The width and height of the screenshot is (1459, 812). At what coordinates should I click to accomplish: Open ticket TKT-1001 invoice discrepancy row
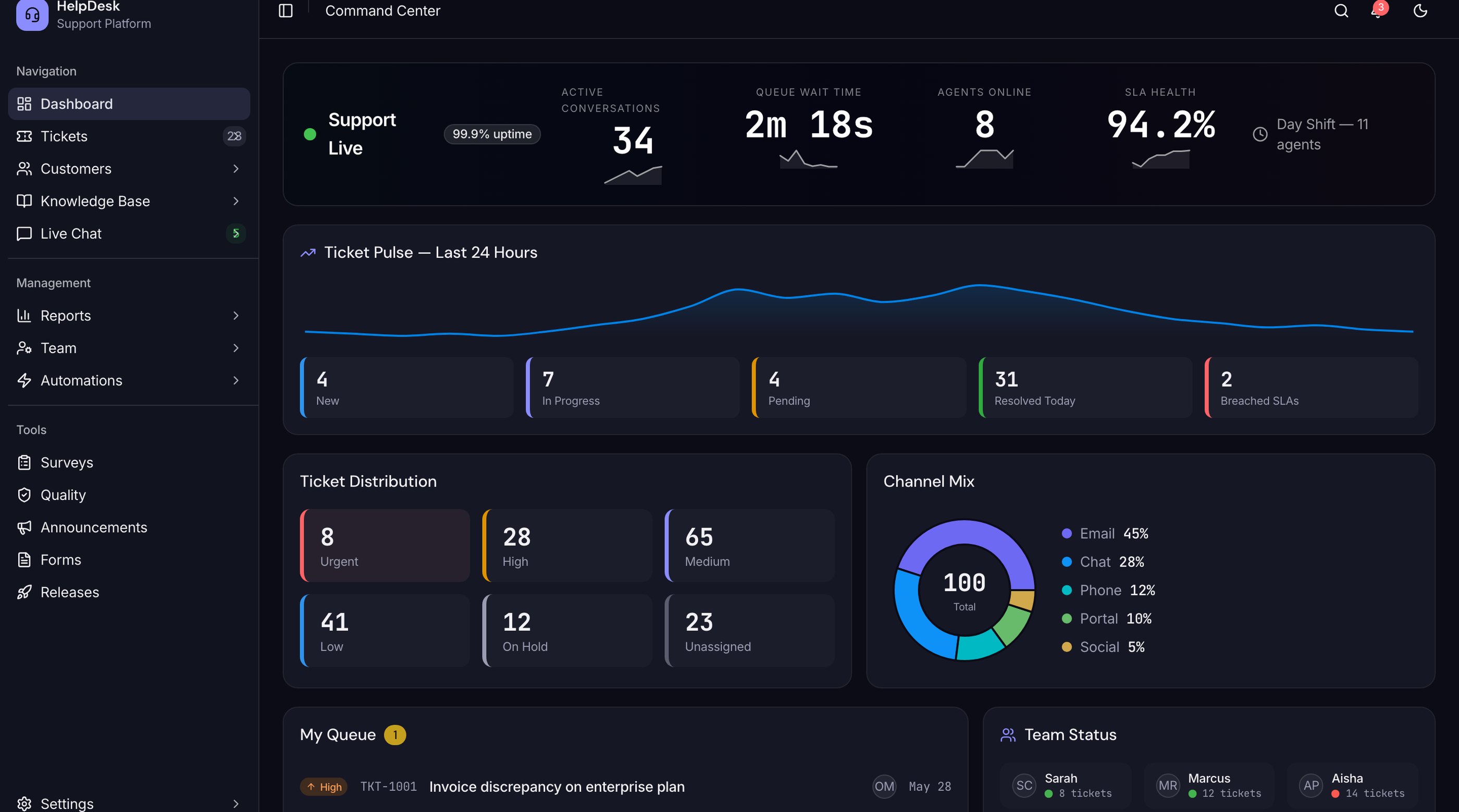click(x=625, y=786)
